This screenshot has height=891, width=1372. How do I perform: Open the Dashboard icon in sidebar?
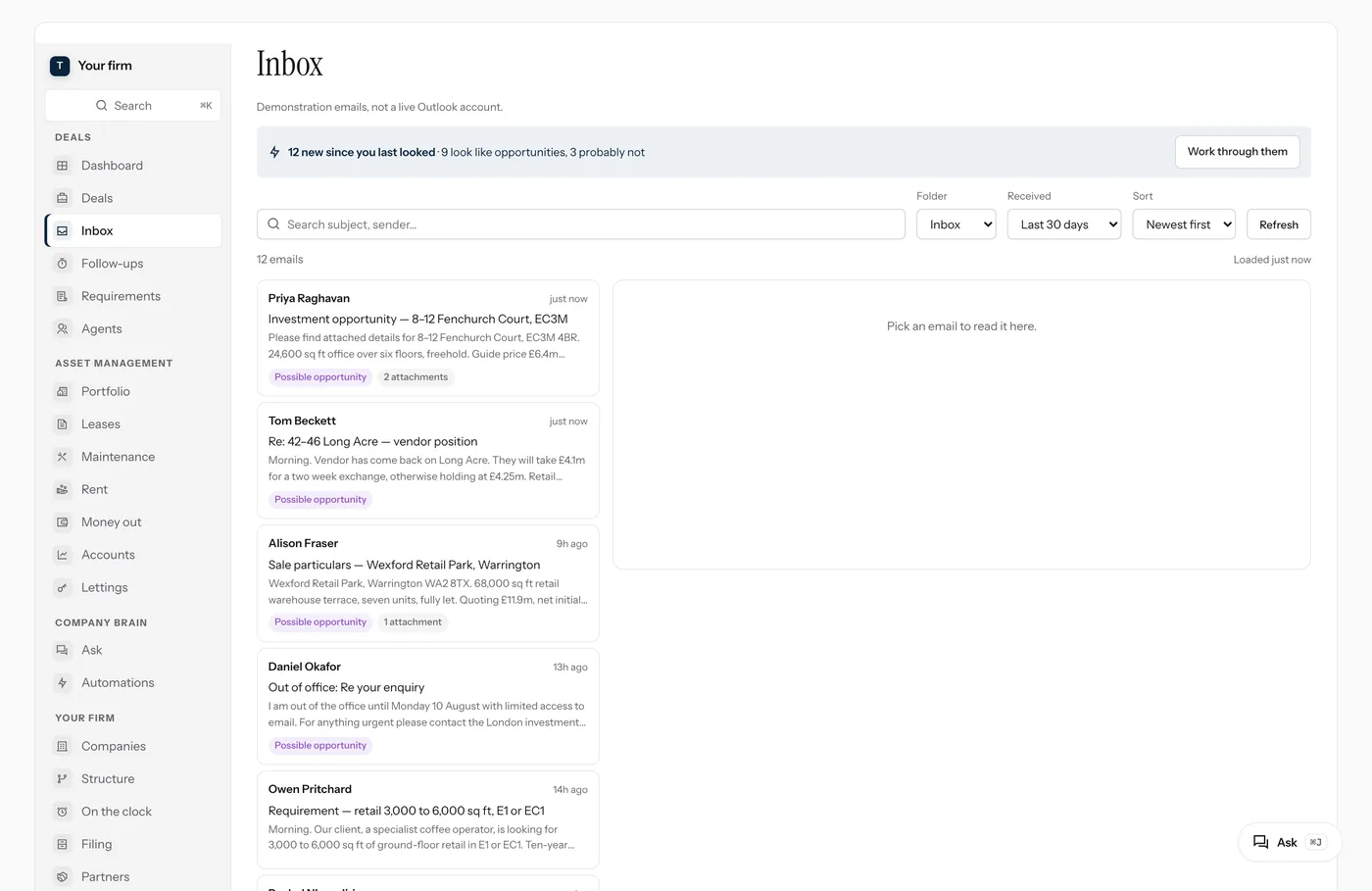(x=63, y=166)
